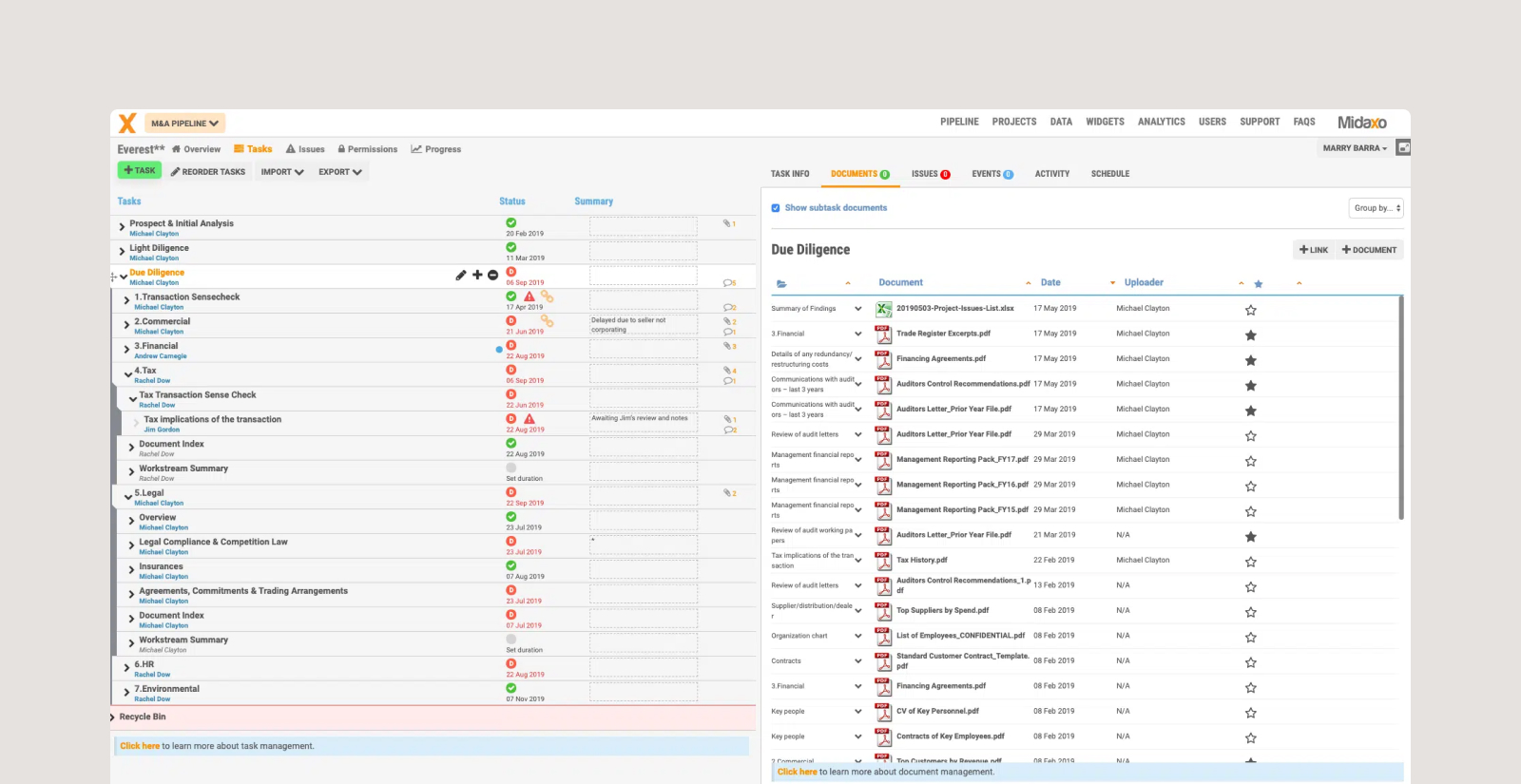Switch to the Task Info tab
This screenshot has height=784, width=1521.
coord(790,174)
